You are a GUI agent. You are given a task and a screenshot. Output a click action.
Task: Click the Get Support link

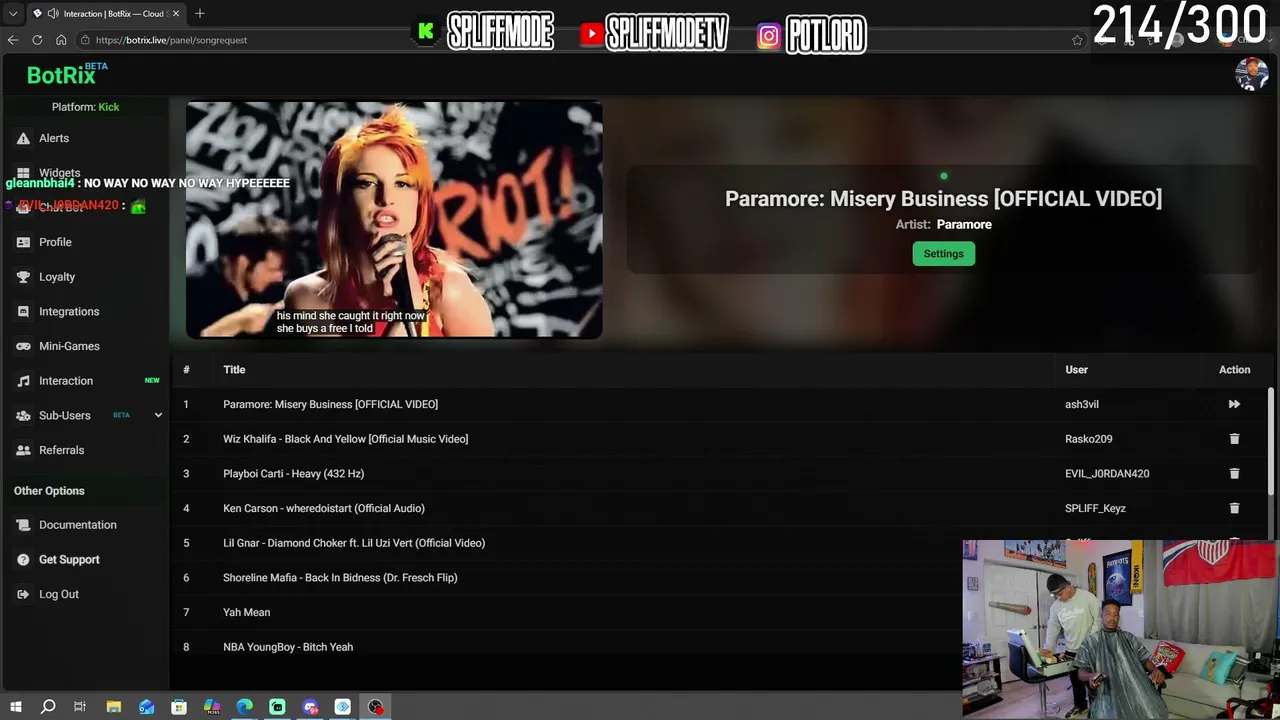69,560
